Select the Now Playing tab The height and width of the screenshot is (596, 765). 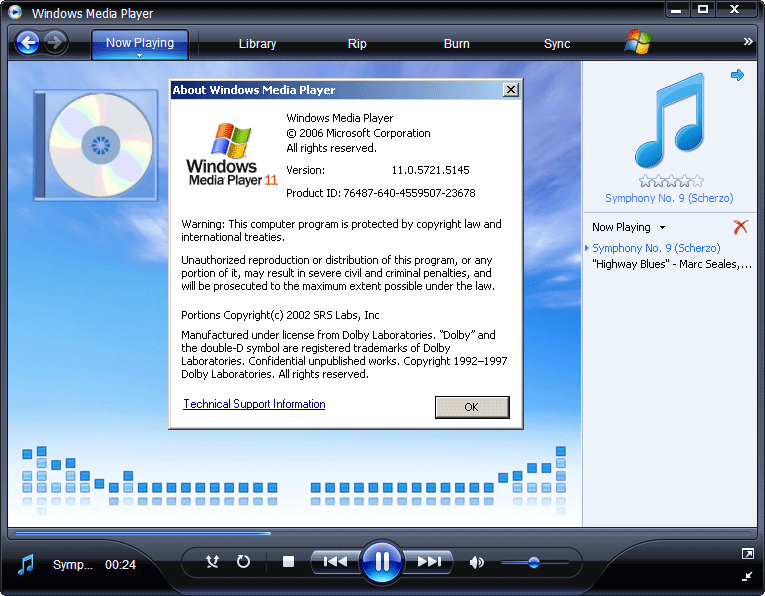click(140, 44)
